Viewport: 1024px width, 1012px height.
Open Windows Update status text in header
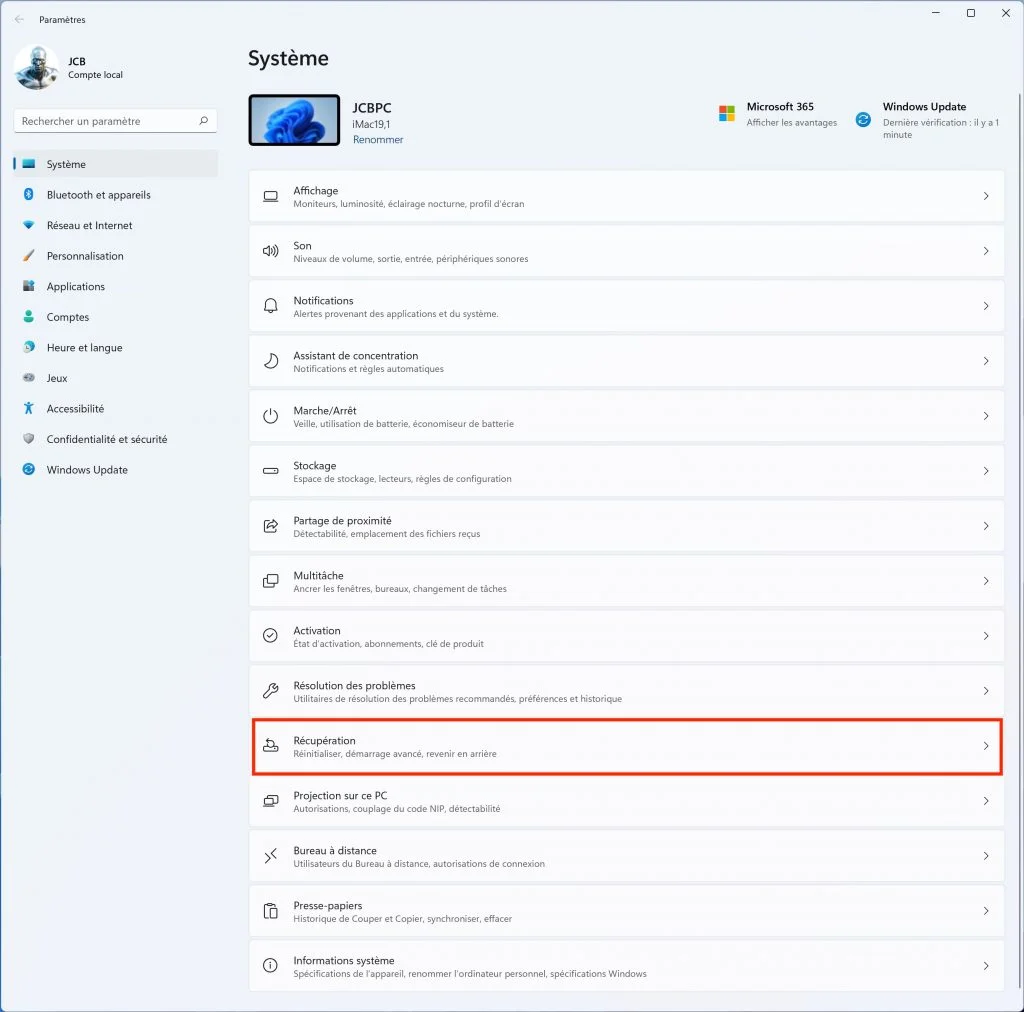click(940, 129)
